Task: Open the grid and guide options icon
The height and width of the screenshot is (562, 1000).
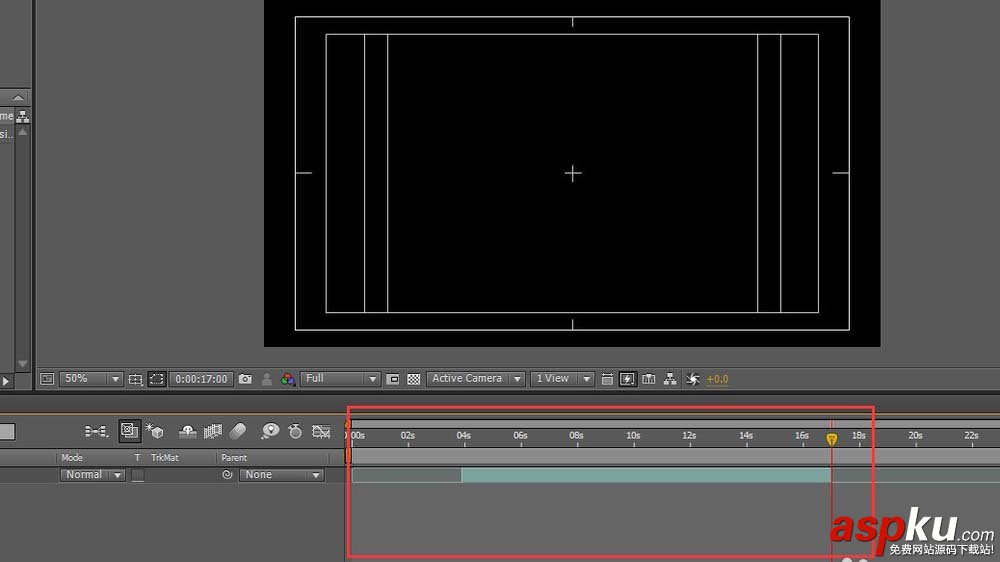Action: (x=135, y=379)
